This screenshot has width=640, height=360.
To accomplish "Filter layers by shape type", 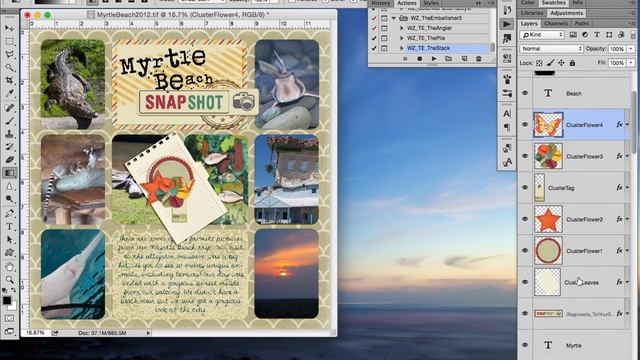I will pyautogui.click(x=609, y=35).
